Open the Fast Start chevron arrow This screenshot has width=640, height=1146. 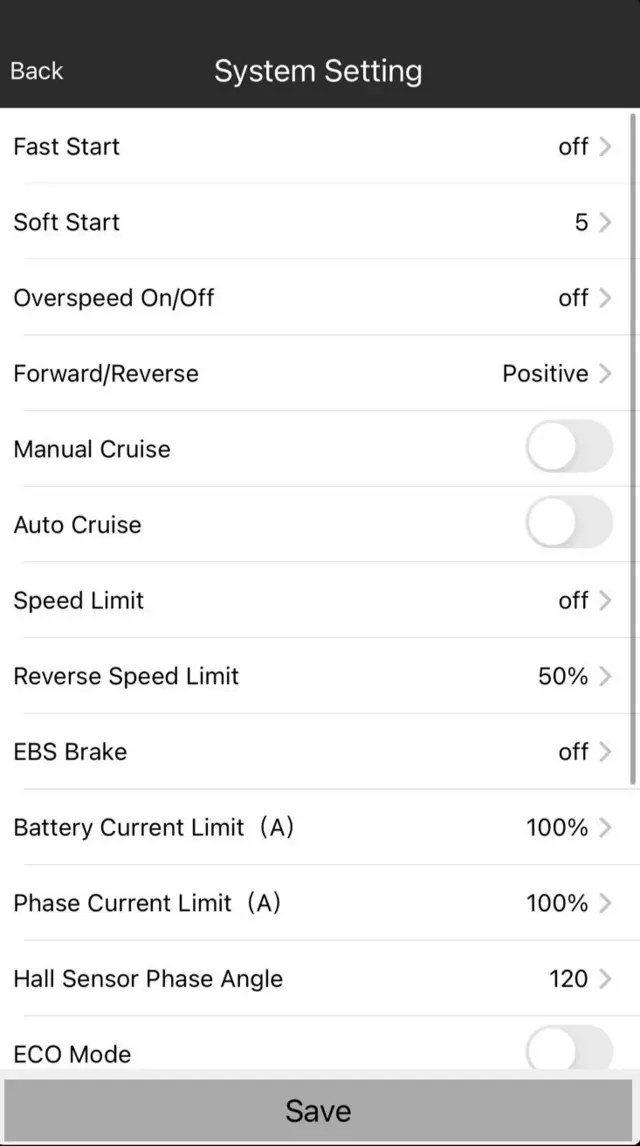[x=604, y=147]
